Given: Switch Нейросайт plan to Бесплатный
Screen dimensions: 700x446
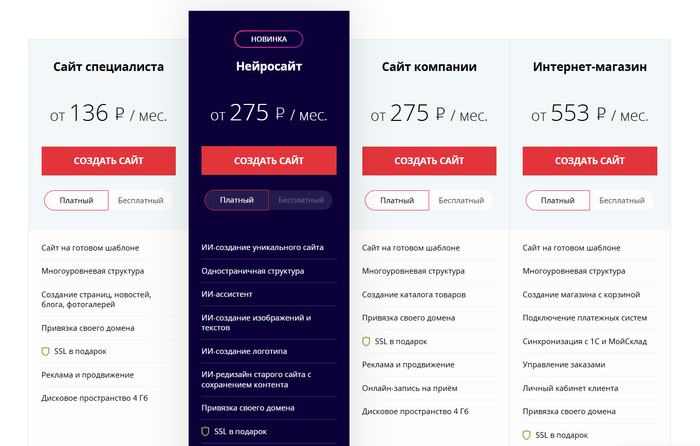Looking at the screenshot, I should click(301, 200).
